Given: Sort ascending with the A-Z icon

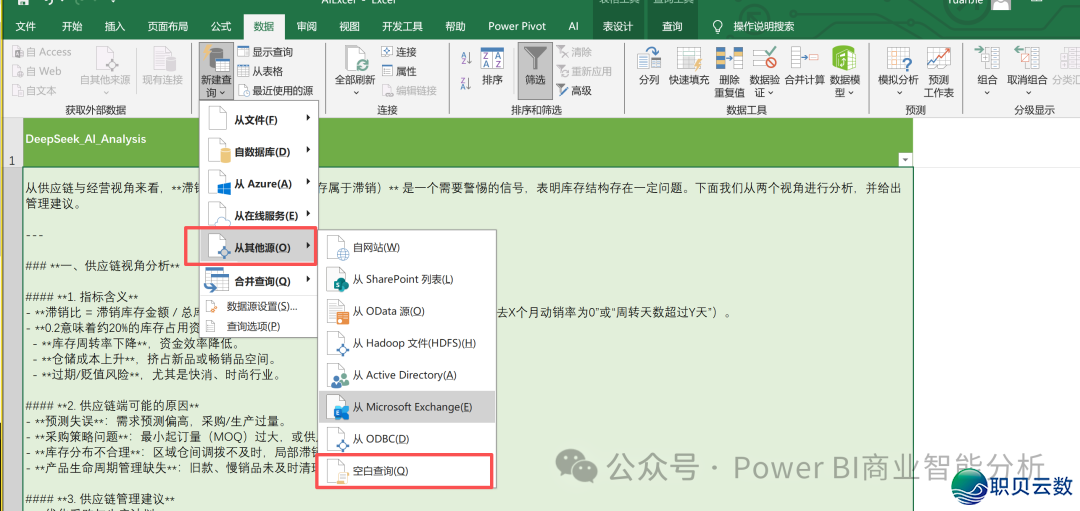Looking at the screenshot, I should click(x=466, y=58).
